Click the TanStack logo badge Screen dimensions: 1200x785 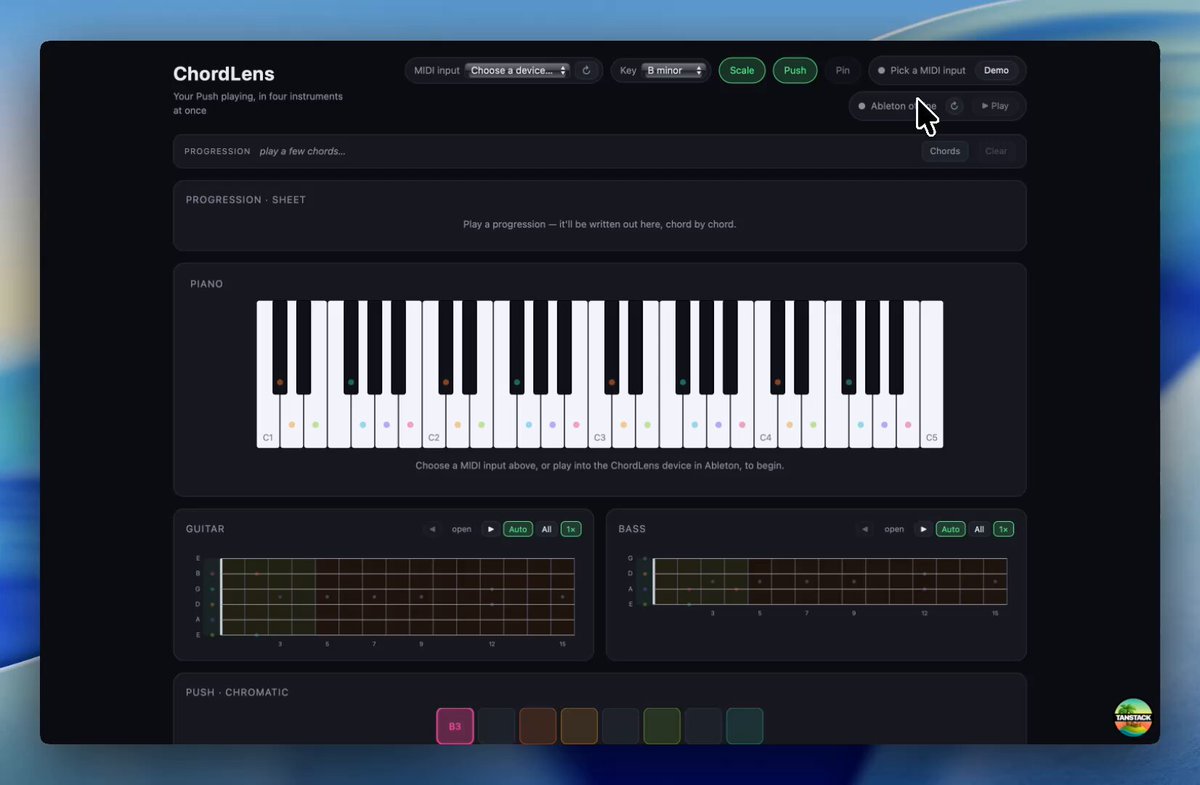click(1133, 717)
